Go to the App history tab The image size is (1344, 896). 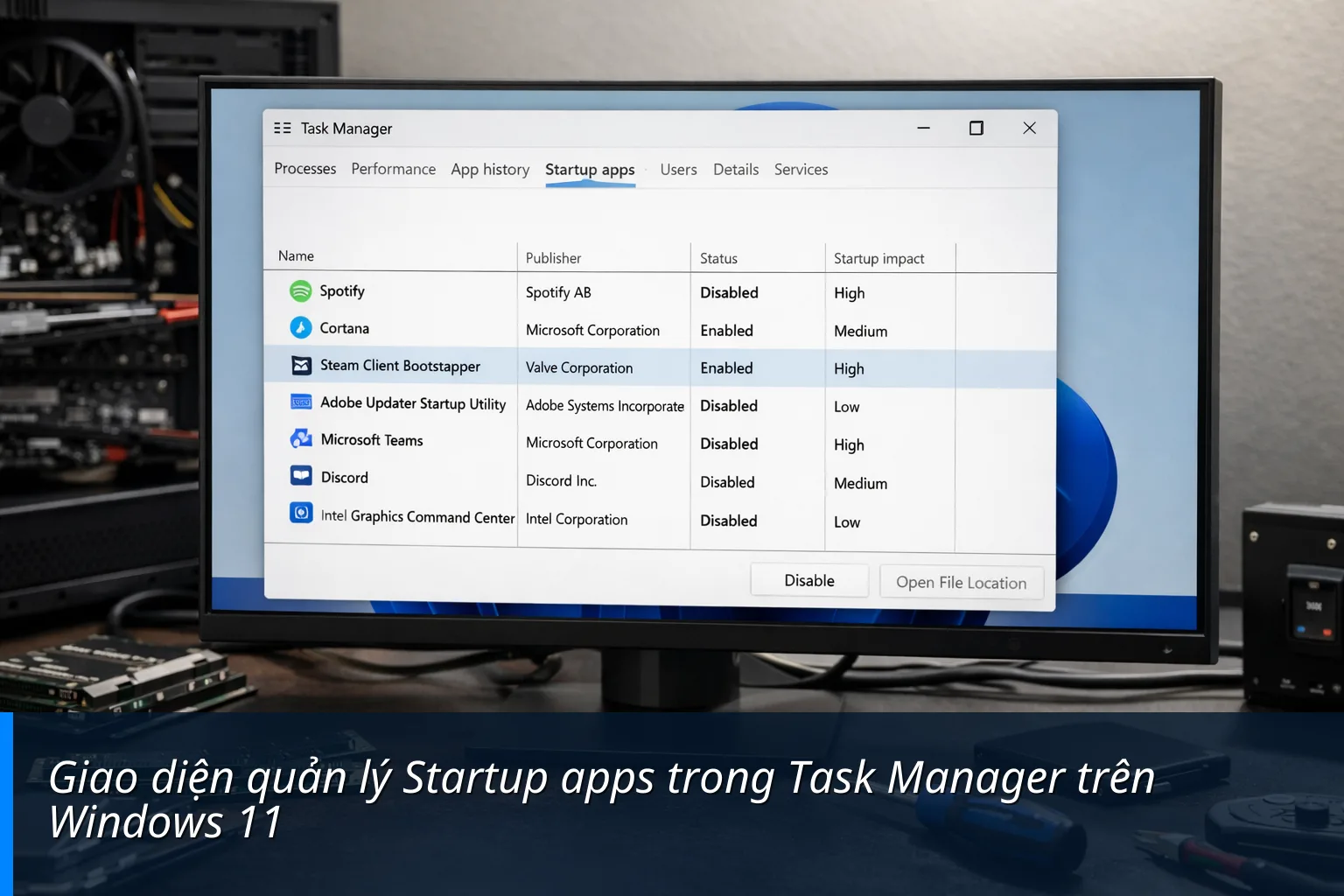(490, 170)
